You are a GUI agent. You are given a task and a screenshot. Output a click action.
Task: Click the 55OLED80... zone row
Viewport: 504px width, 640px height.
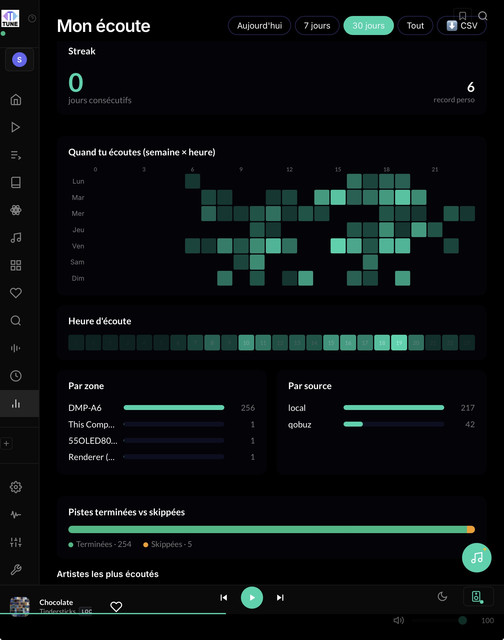pyautogui.click(x=162, y=441)
